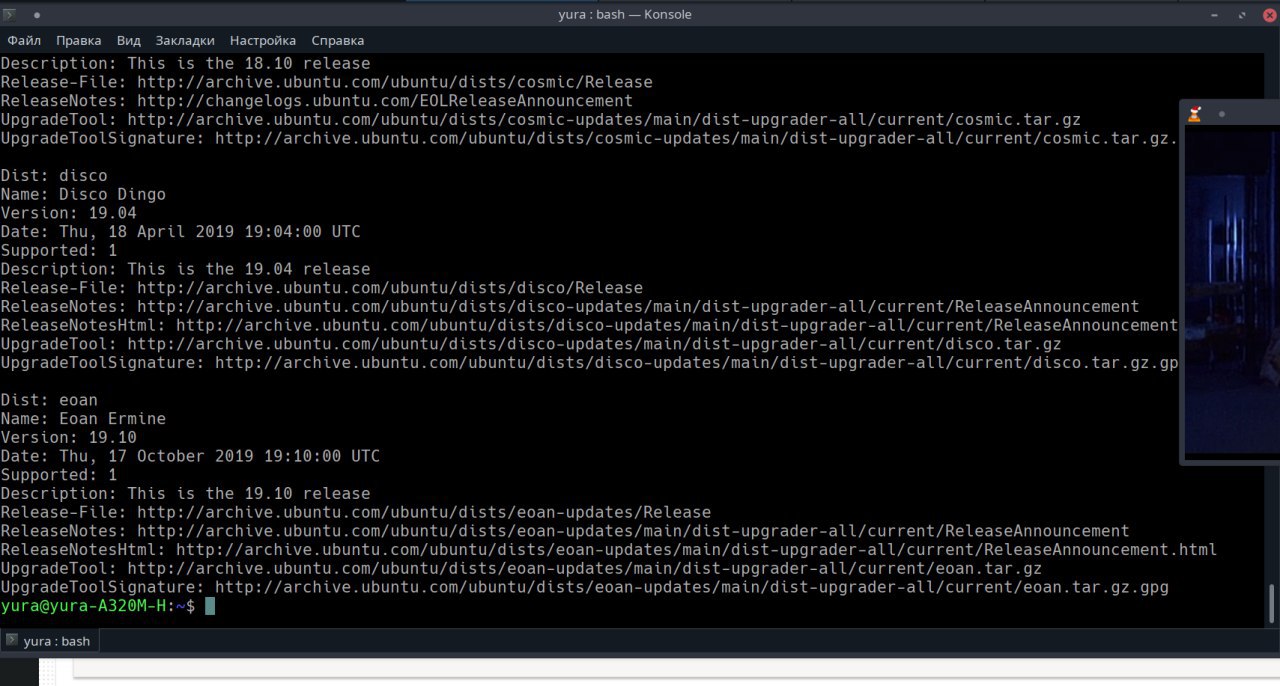The width and height of the screenshot is (1280, 686).
Task: Click the 'Name: Disco Dingo' line
Action: coord(83,194)
